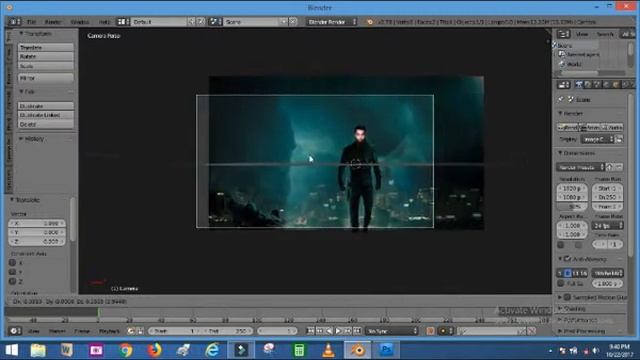
Task: Open the Windows Start menu
Action: pyautogui.click(x=11, y=350)
